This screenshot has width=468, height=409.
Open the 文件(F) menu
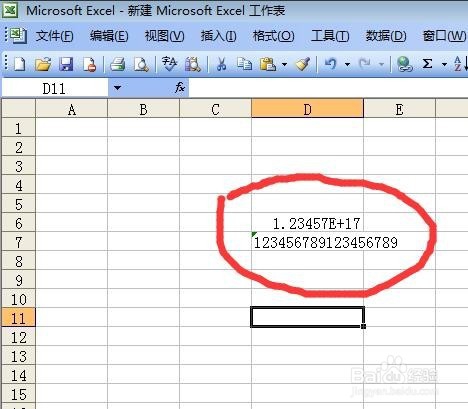55,36
